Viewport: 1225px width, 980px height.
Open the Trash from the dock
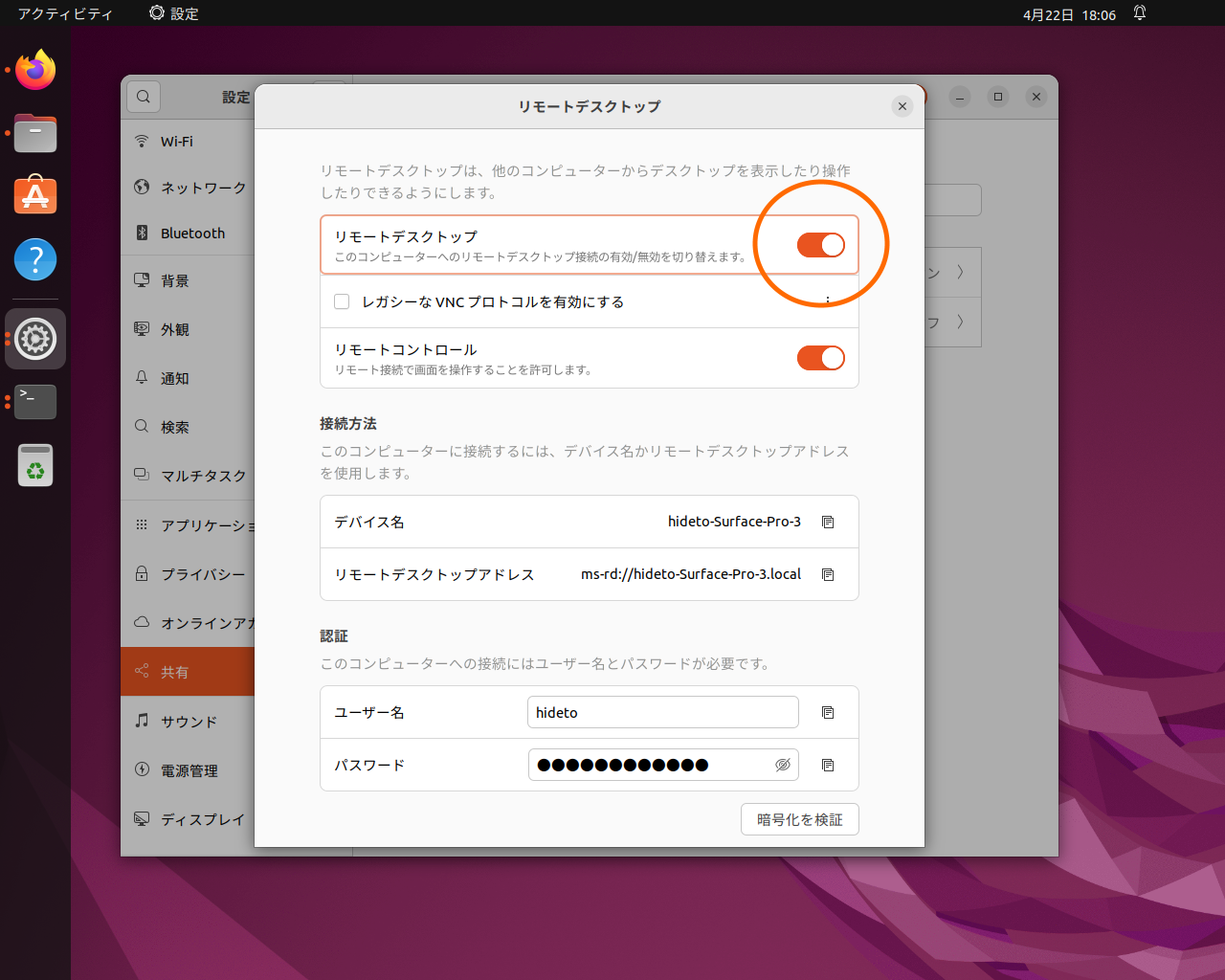34,465
